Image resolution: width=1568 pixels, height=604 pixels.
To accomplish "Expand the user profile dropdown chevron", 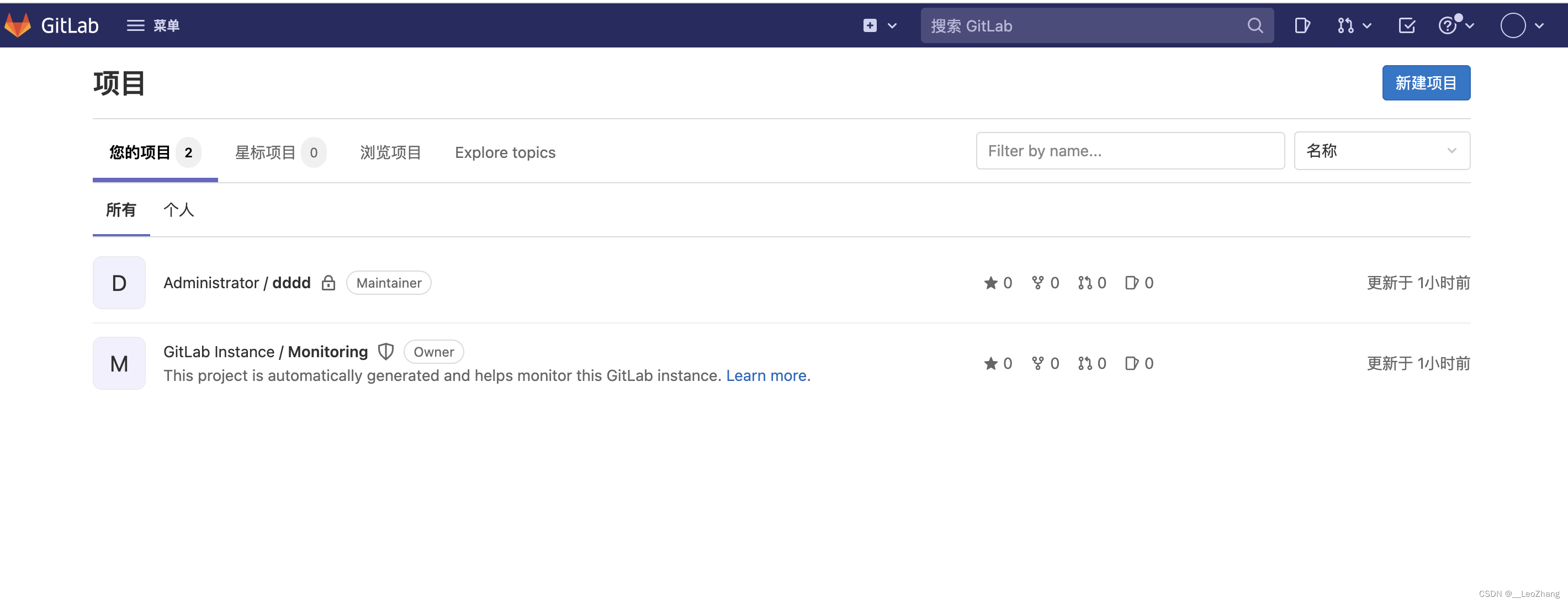I will coord(1539,25).
